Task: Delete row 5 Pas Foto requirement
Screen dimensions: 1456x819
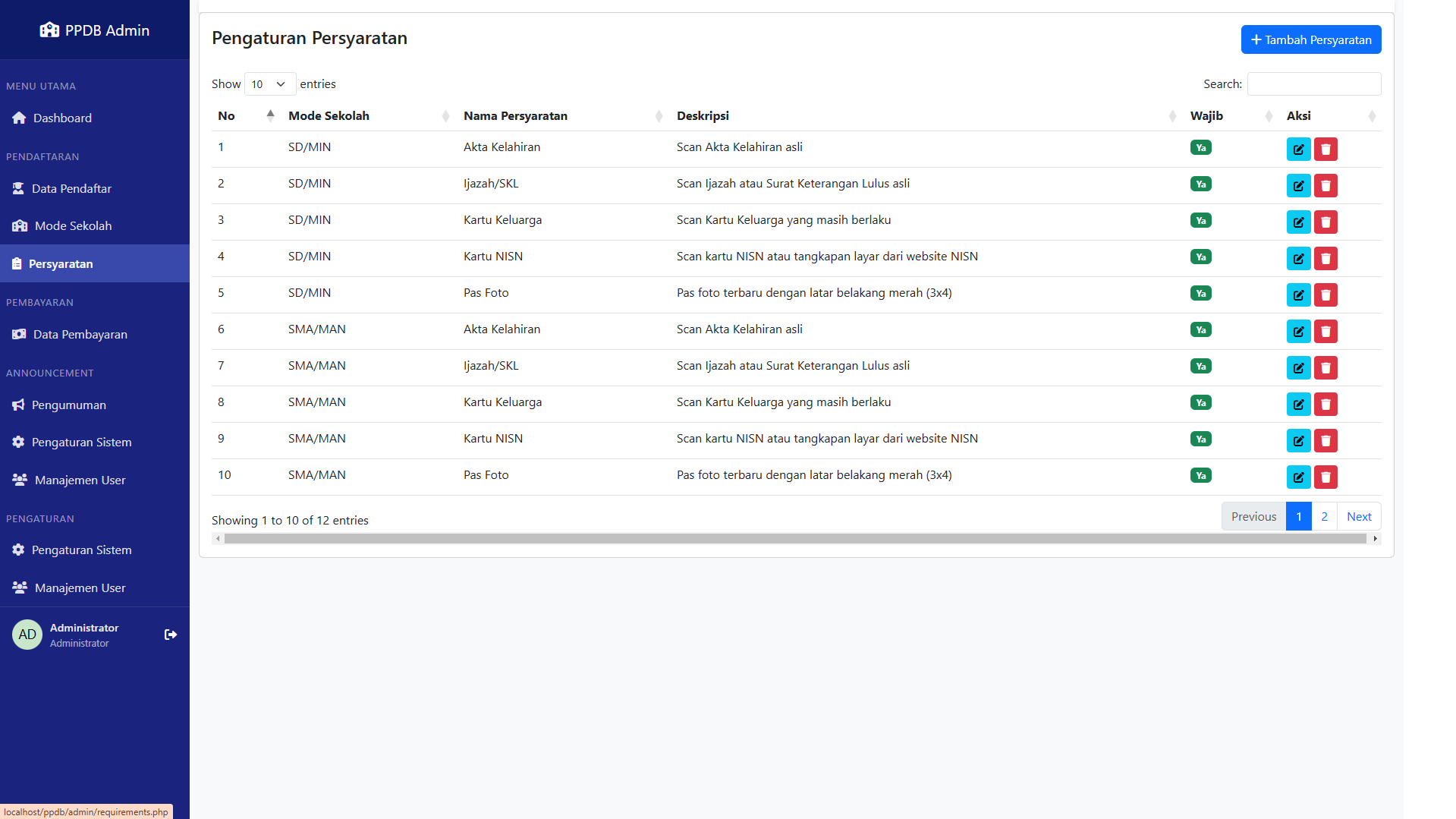Action: coord(1325,295)
